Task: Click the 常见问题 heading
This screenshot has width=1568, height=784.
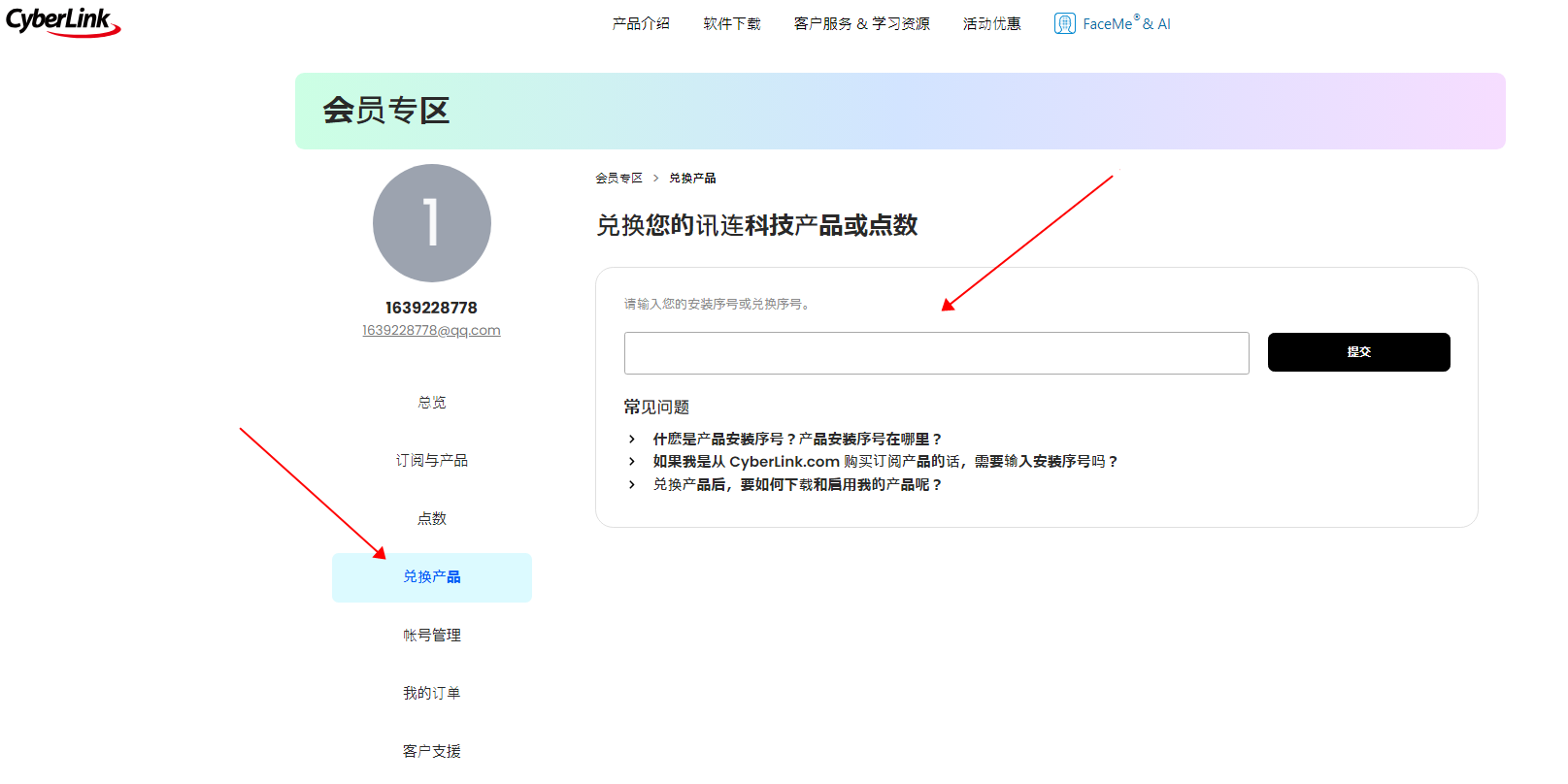Action: click(x=656, y=407)
